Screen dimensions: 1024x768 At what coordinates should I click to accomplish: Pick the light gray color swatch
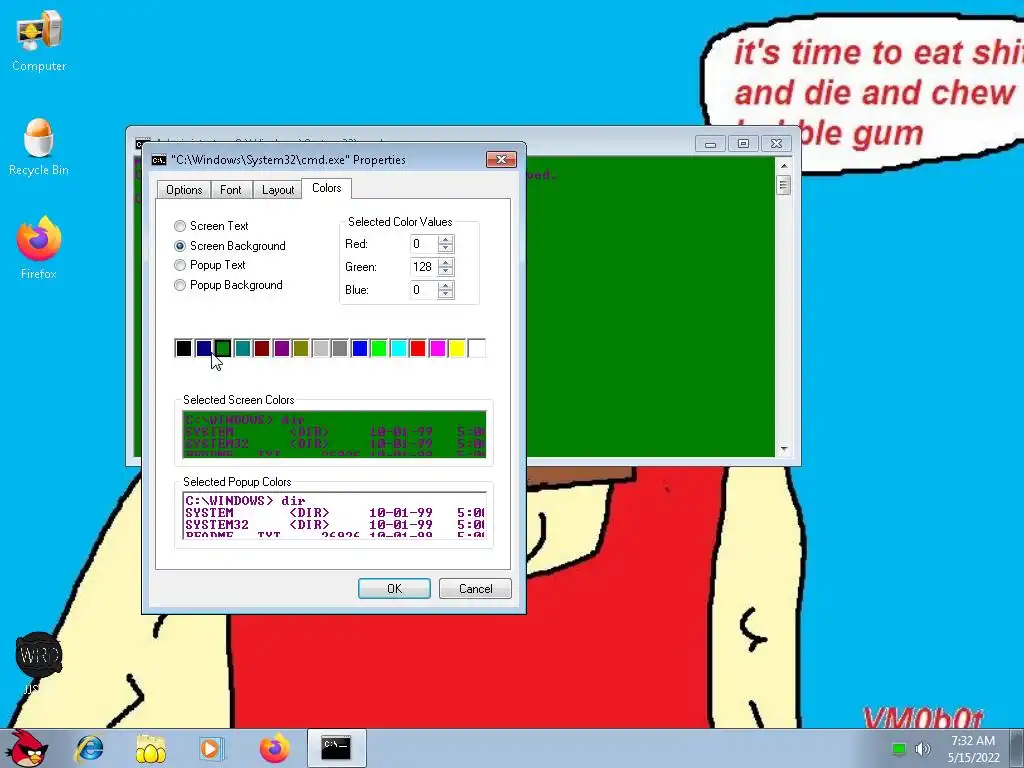click(x=321, y=348)
